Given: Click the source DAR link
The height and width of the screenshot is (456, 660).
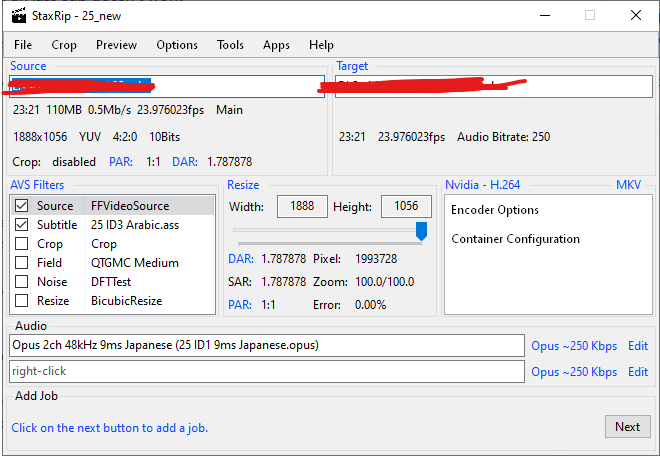Looking at the screenshot, I should coord(185,162).
